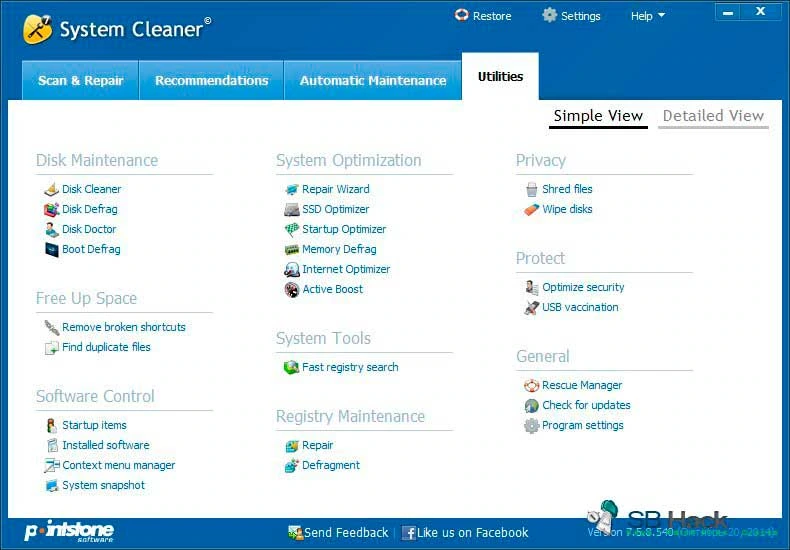The width and height of the screenshot is (790, 550).
Task: Click the Installed software icon
Action: [x=52, y=445]
